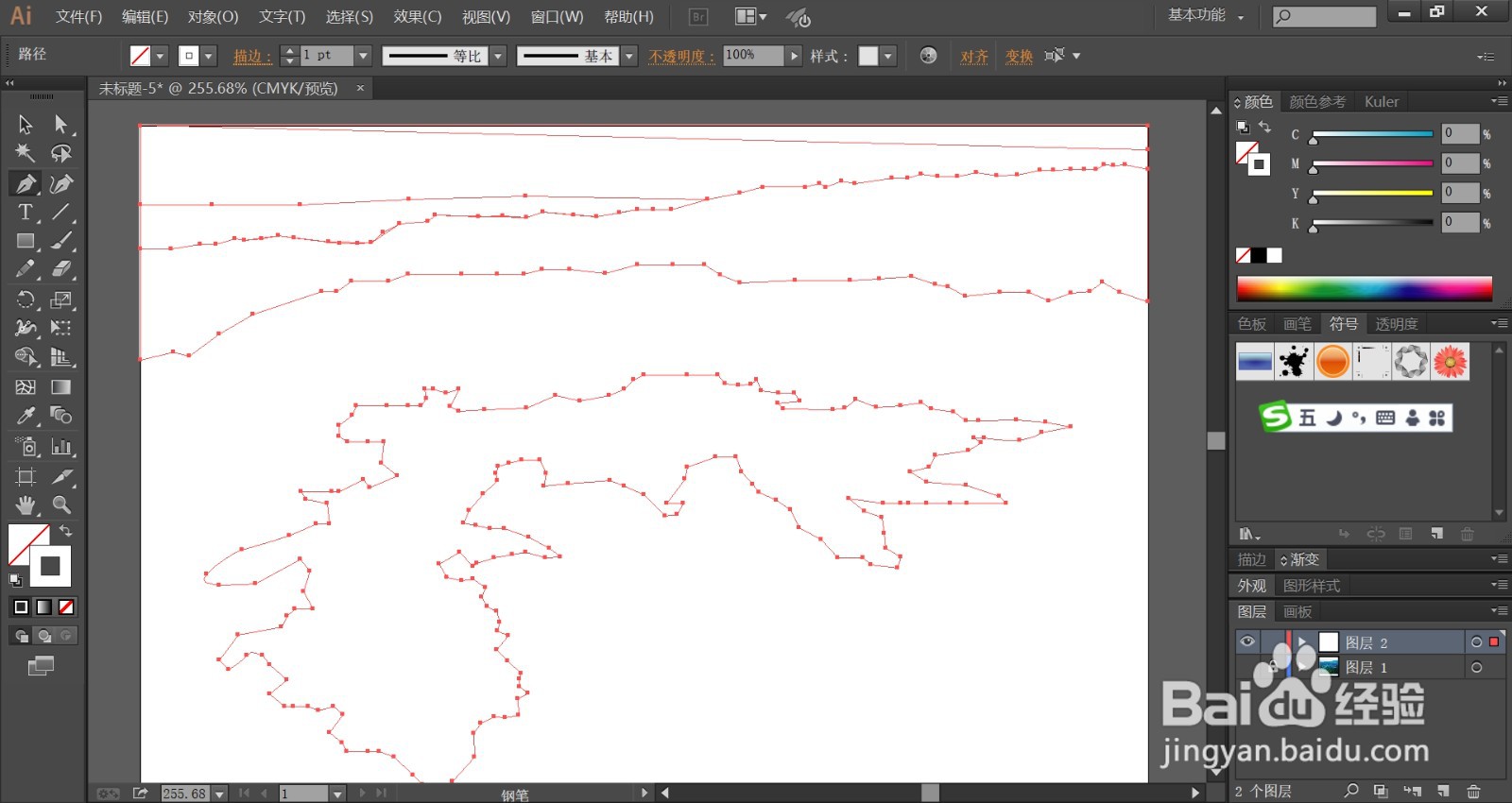The image size is (1512, 803).
Task: Select the Shape Builder tool
Action: (x=26, y=358)
